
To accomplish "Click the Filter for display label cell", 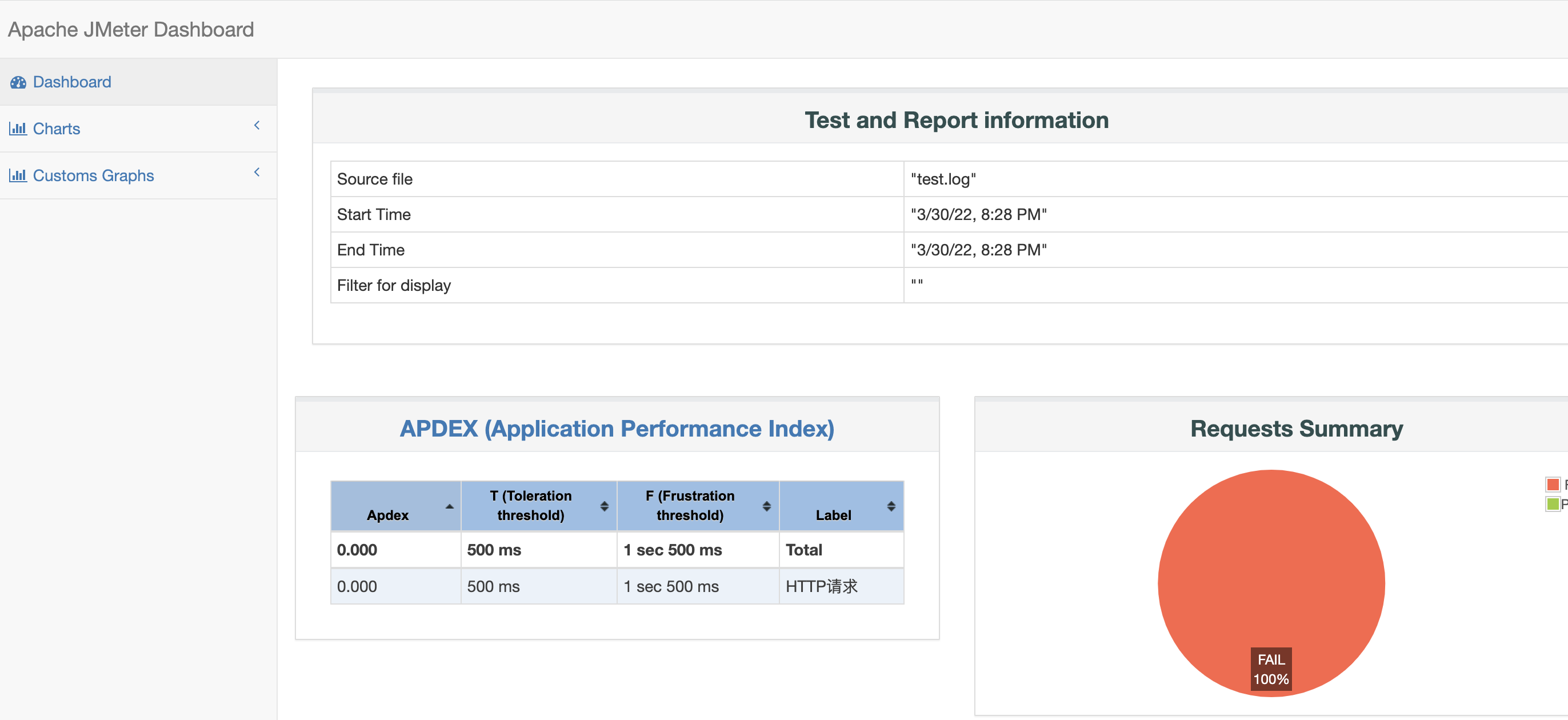I will (617, 286).
